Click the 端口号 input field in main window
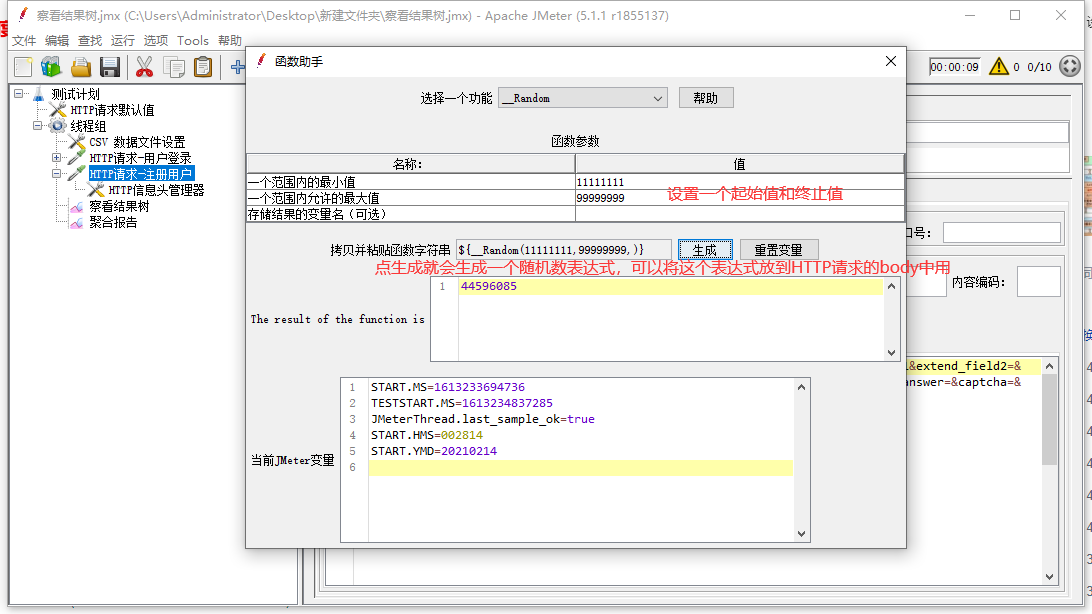The height and width of the screenshot is (614, 1092). click(x=1001, y=233)
